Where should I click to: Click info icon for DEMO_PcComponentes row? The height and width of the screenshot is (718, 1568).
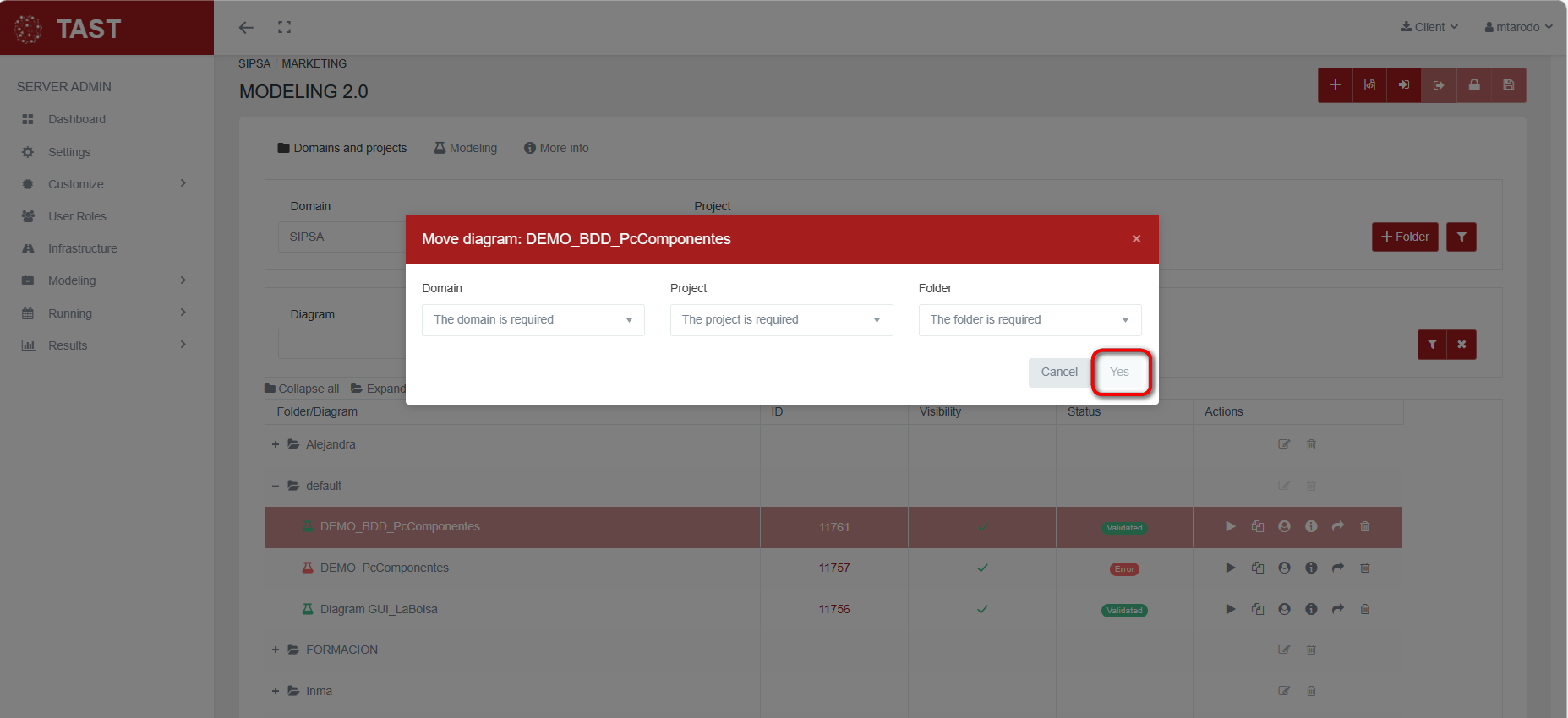[x=1311, y=568]
